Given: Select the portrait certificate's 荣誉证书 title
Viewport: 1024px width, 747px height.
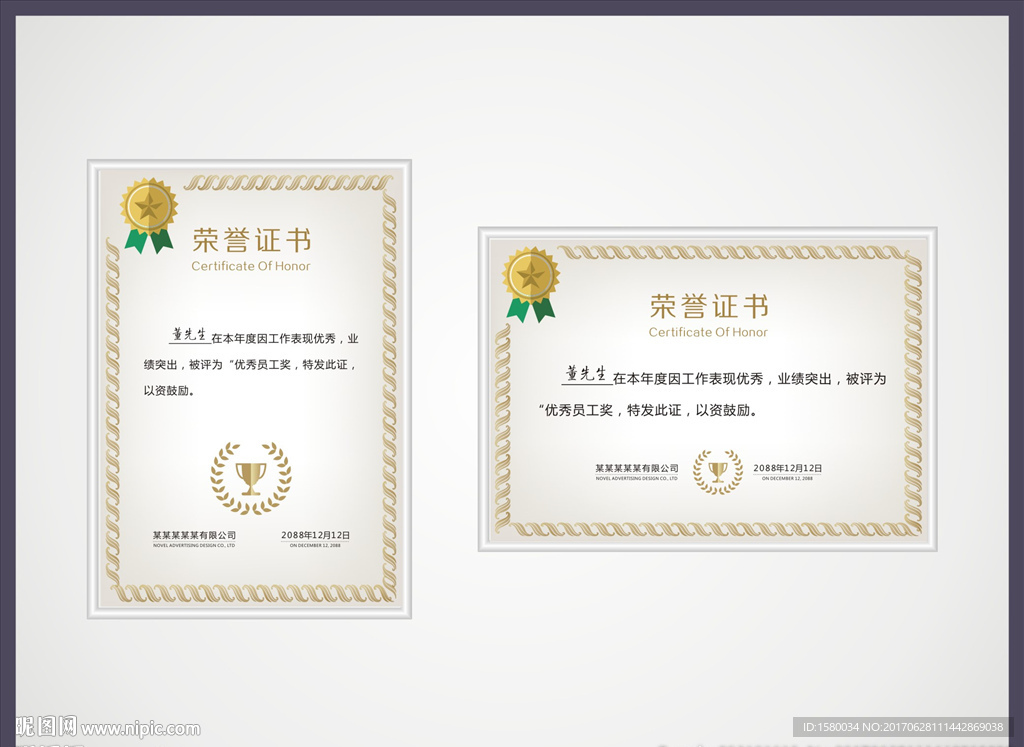Looking at the screenshot, I should [x=251, y=240].
